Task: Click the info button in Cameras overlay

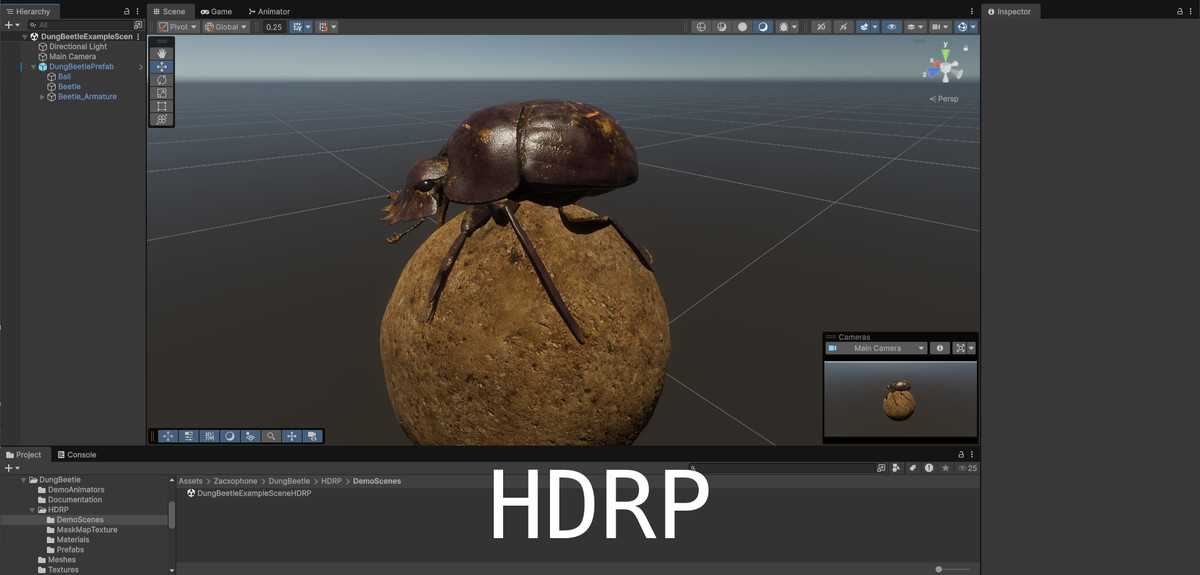Action: pos(939,348)
